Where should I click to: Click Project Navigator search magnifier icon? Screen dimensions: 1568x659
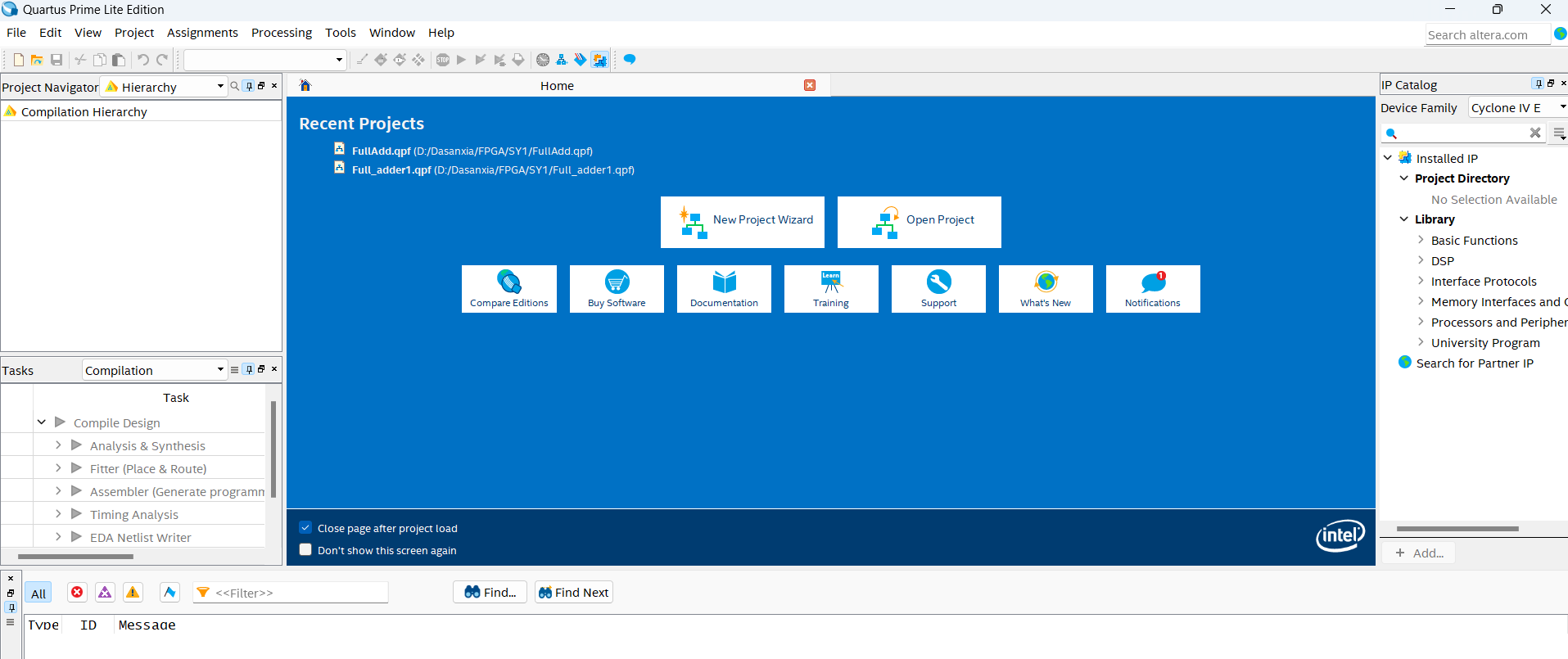tap(235, 86)
